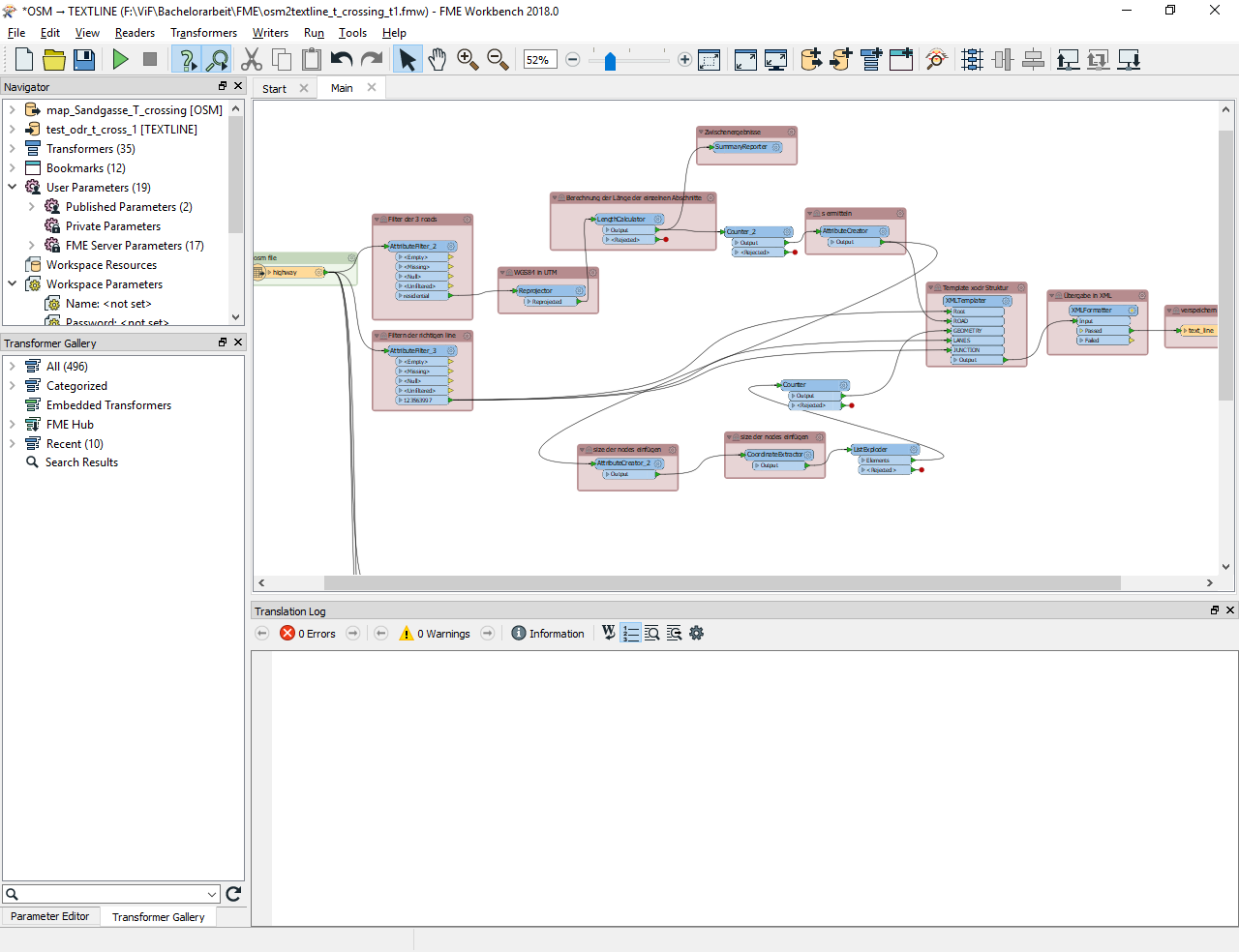Click the Transformer Gallery search field

(x=111, y=894)
